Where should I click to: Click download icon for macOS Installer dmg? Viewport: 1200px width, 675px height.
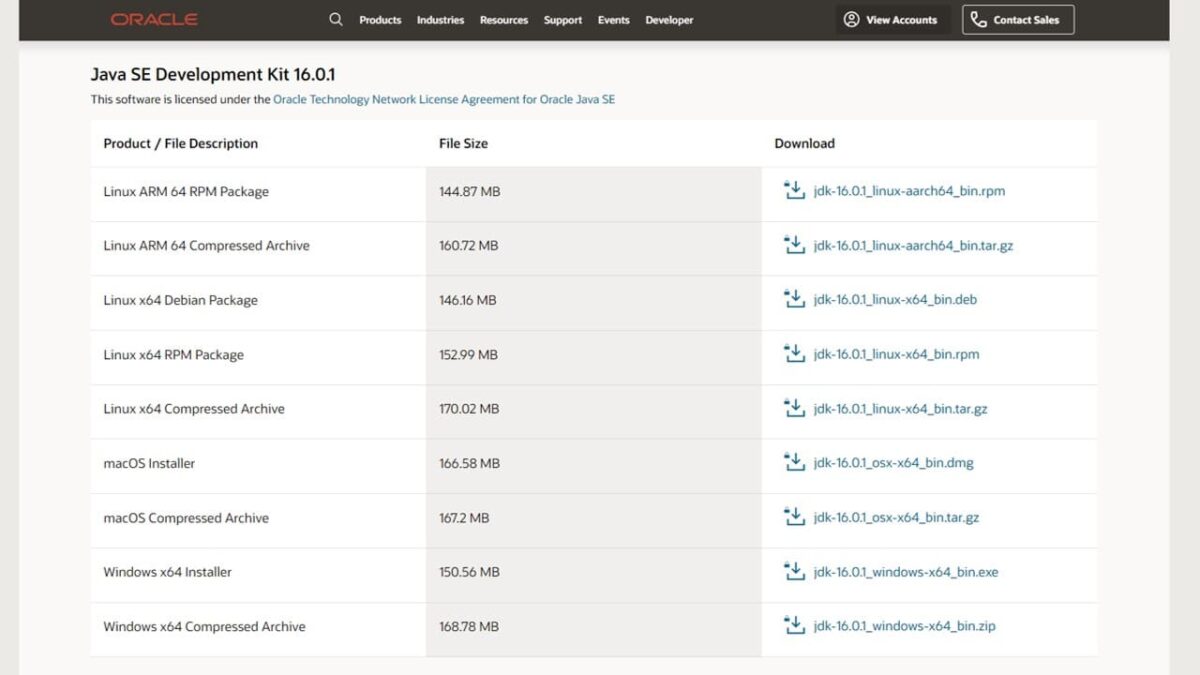pos(794,462)
